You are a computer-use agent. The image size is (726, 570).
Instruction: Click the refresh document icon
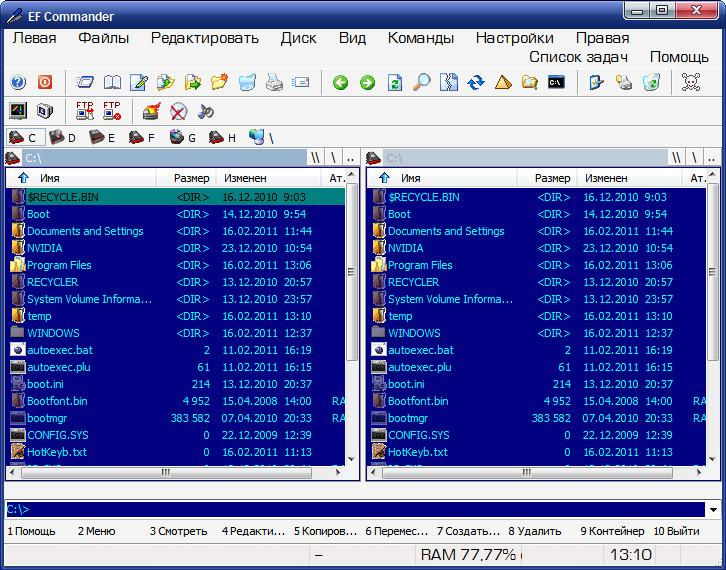point(394,83)
